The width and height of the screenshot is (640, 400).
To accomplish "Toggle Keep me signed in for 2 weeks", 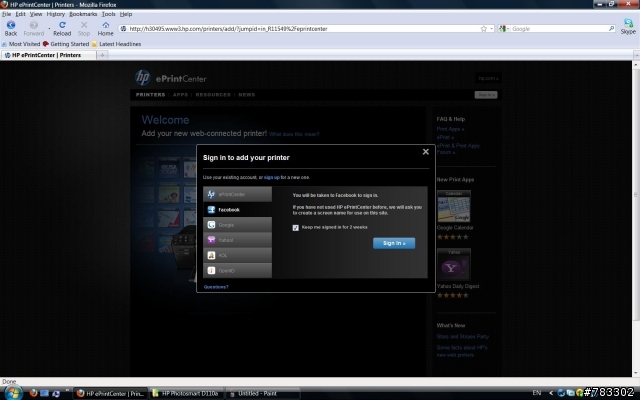I will [296, 228].
